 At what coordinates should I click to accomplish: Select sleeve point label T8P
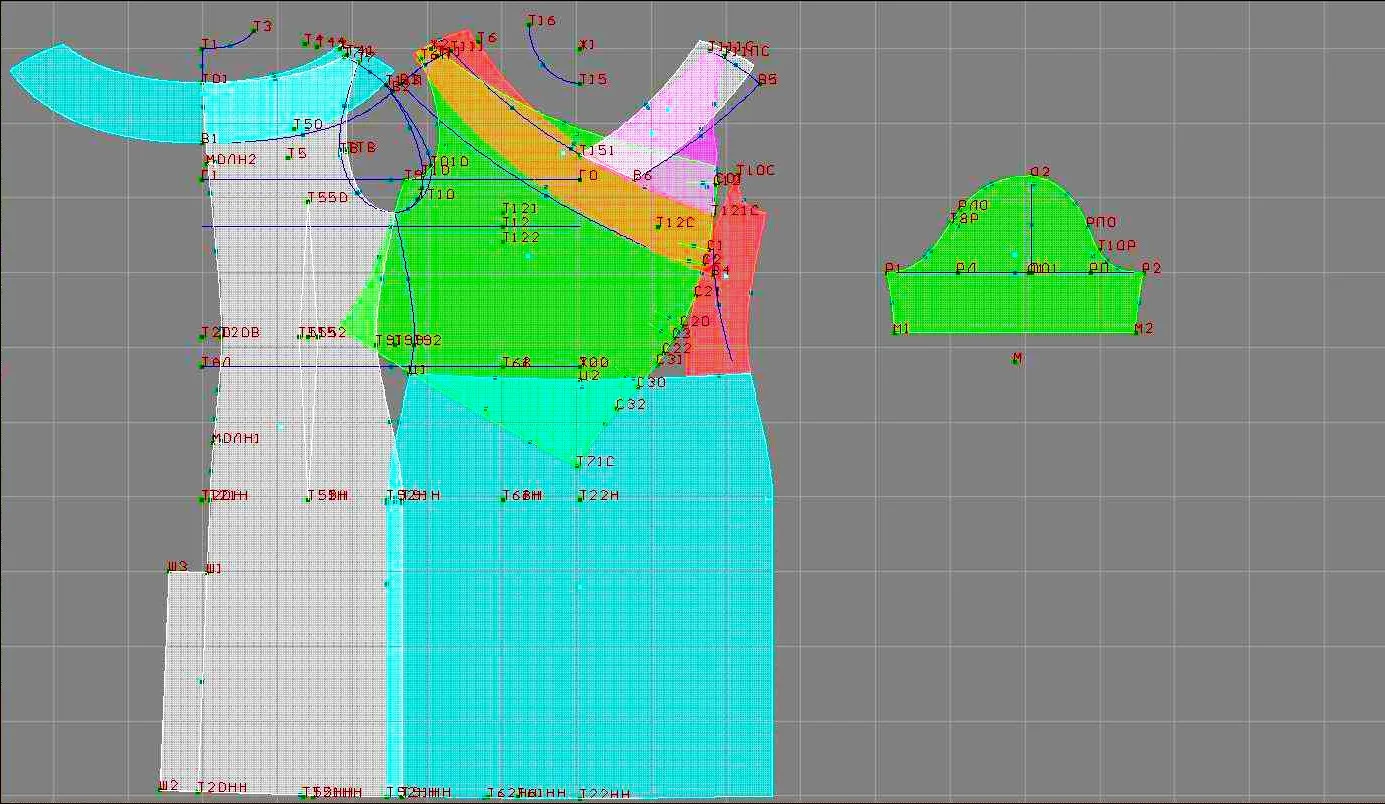point(964,218)
